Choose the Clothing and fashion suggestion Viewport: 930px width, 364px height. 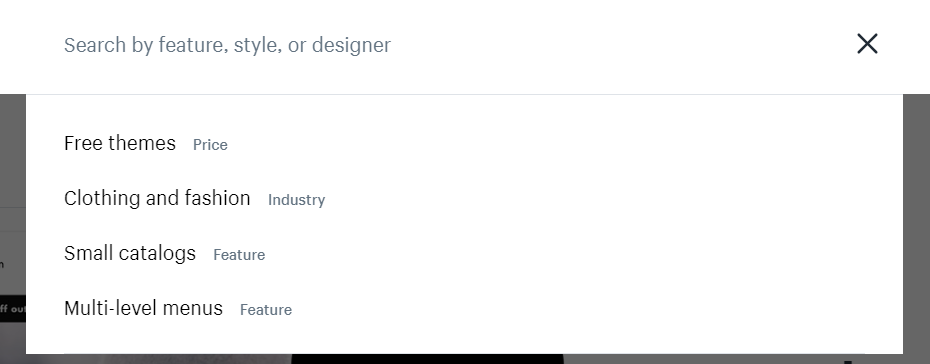157,198
